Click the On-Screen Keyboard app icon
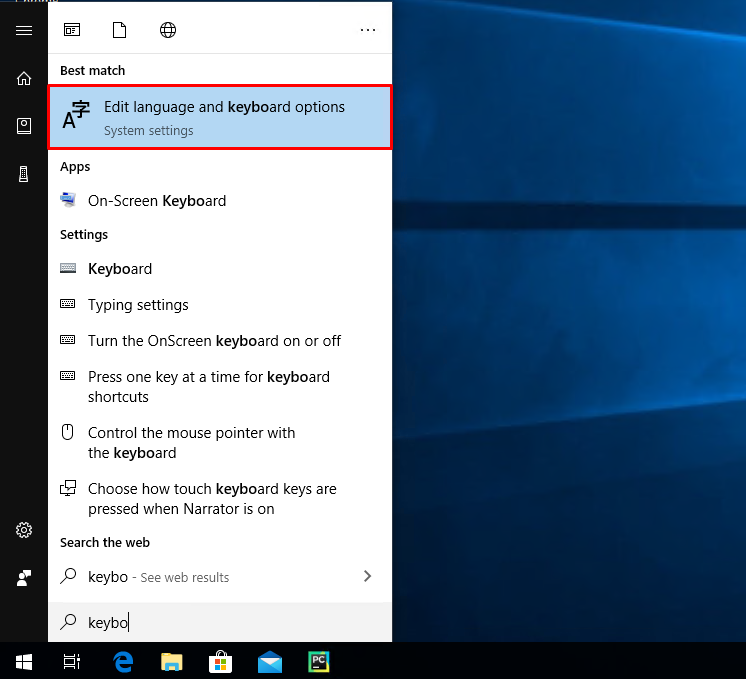This screenshot has width=746, height=679. click(68, 199)
